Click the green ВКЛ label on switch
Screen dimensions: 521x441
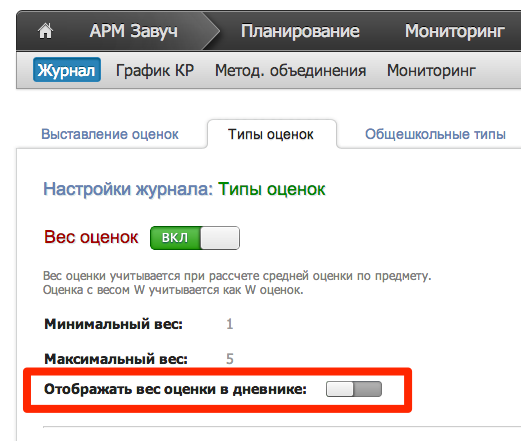point(175,238)
